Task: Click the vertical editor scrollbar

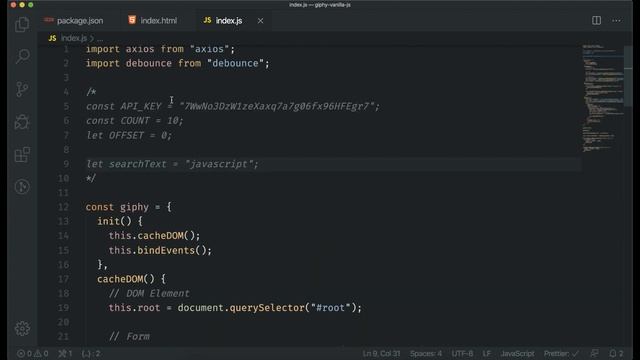Action: click(628, 76)
